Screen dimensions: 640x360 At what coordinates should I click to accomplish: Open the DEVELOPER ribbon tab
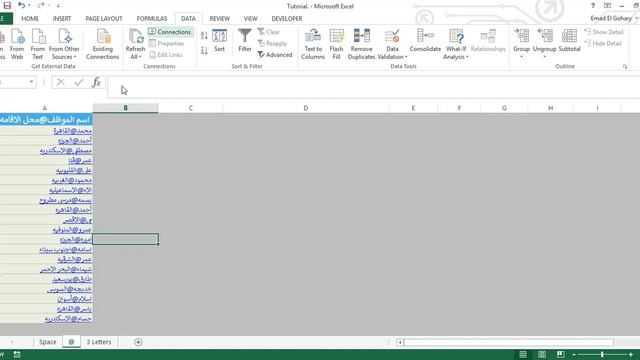pos(287,18)
